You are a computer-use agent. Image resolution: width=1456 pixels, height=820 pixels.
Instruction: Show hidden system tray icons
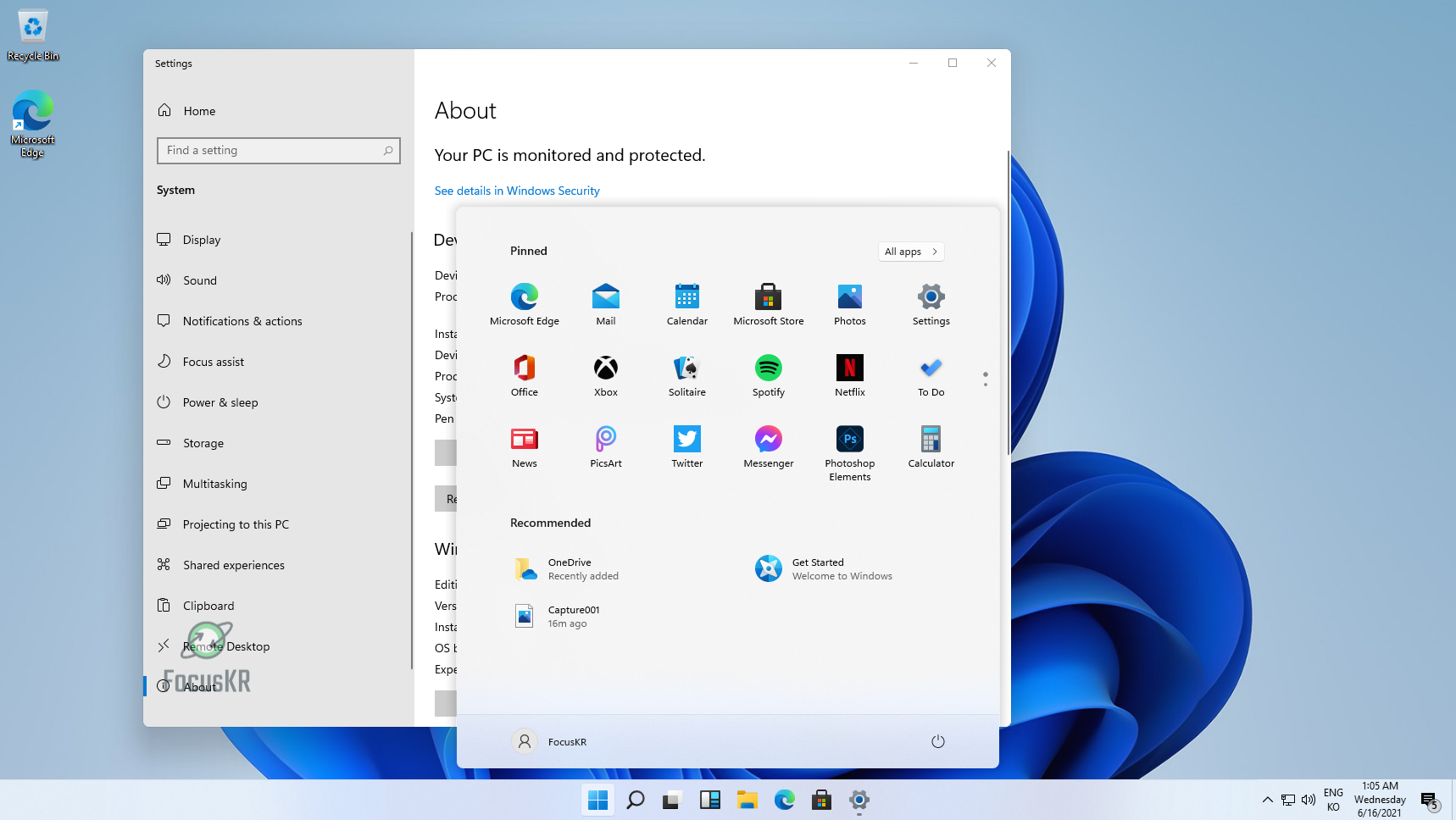click(1268, 800)
